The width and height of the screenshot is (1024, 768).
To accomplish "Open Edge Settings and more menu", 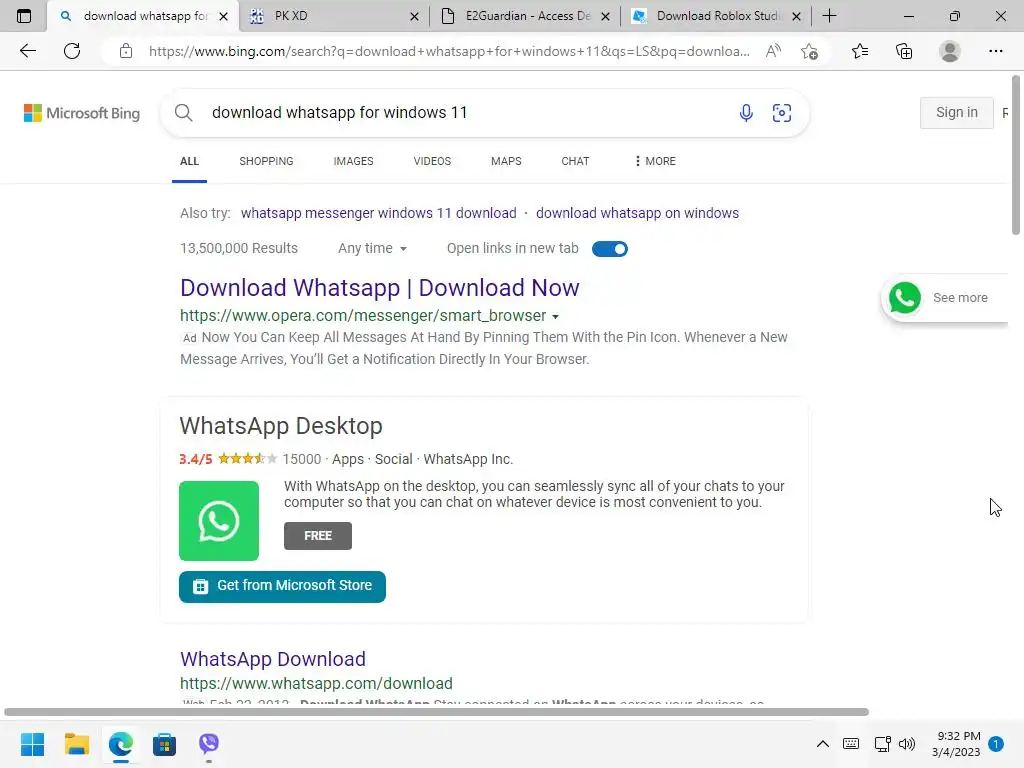I will tap(995, 51).
